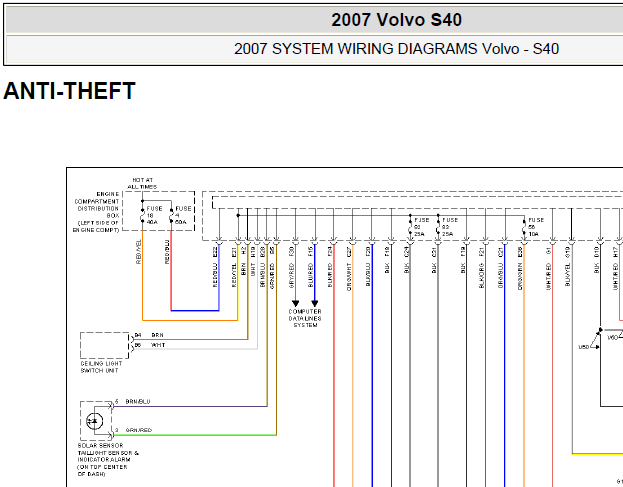
Task: Click the H19 WHT wire label
Action: [253, 261]
